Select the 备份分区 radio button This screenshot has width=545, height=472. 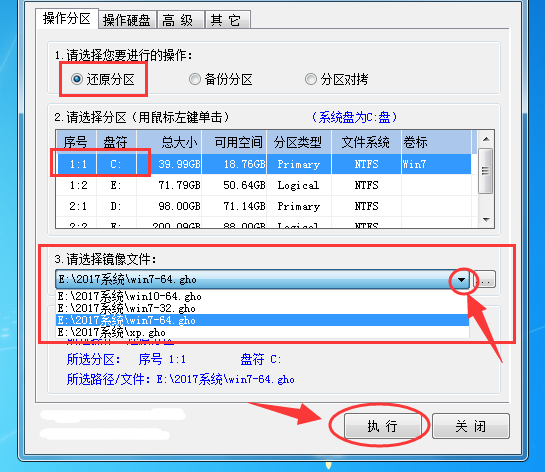click(x=221, y=80)
